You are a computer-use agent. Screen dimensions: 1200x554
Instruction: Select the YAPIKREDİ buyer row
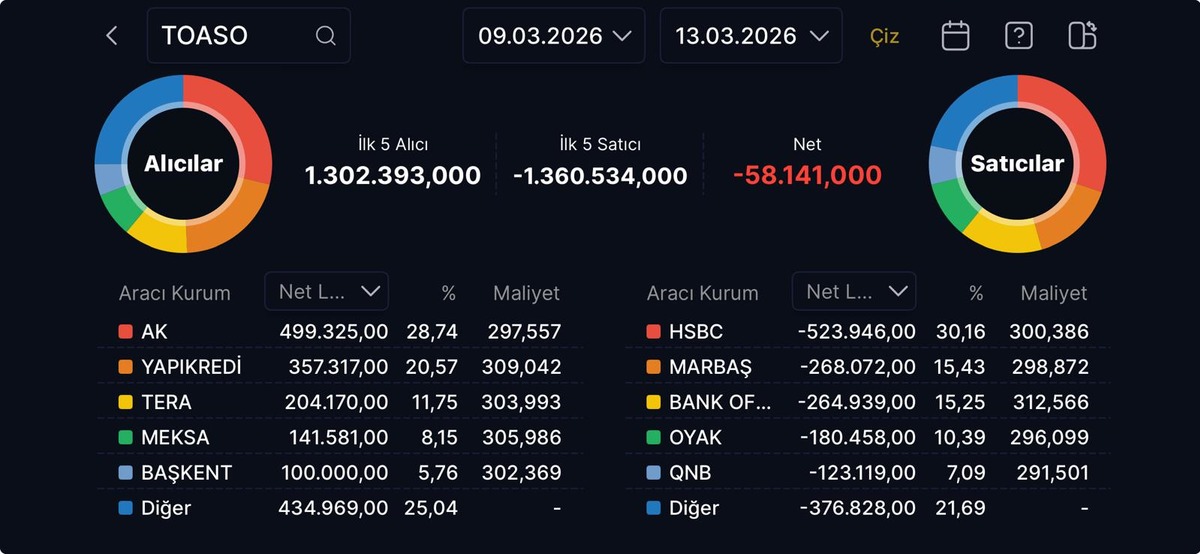coord(340,367)
